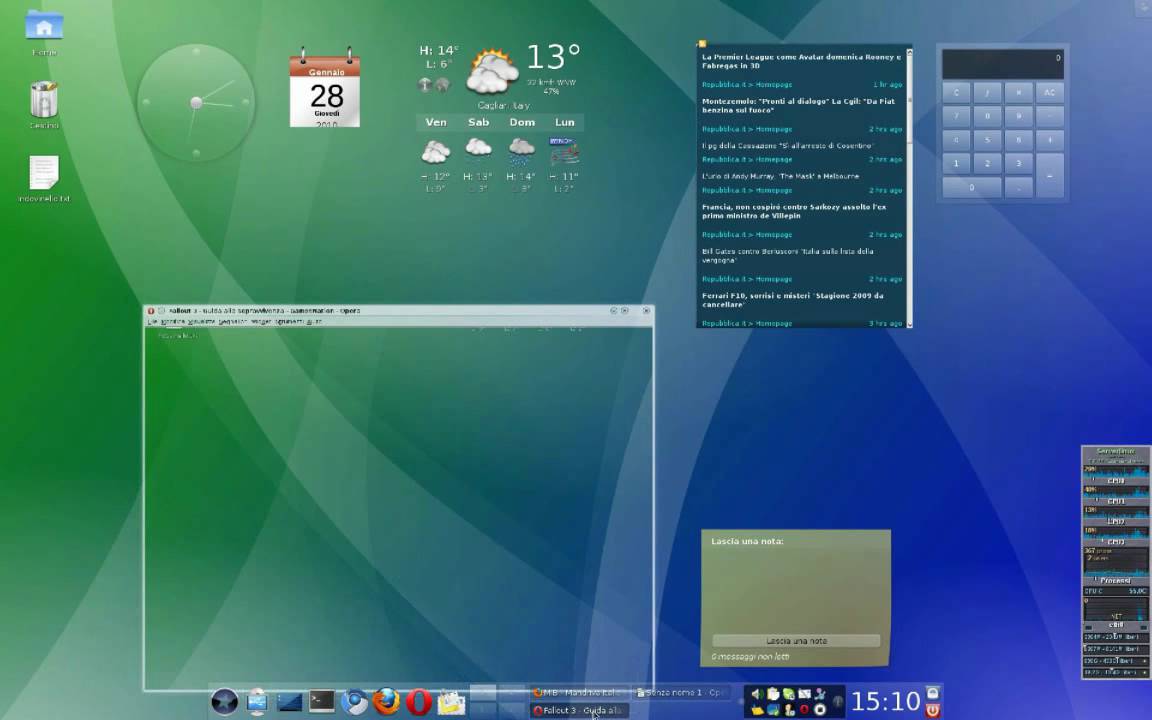Click the note text area under Lascia una nota
The image size is (1152, 720).
click(x=796, y=590)
